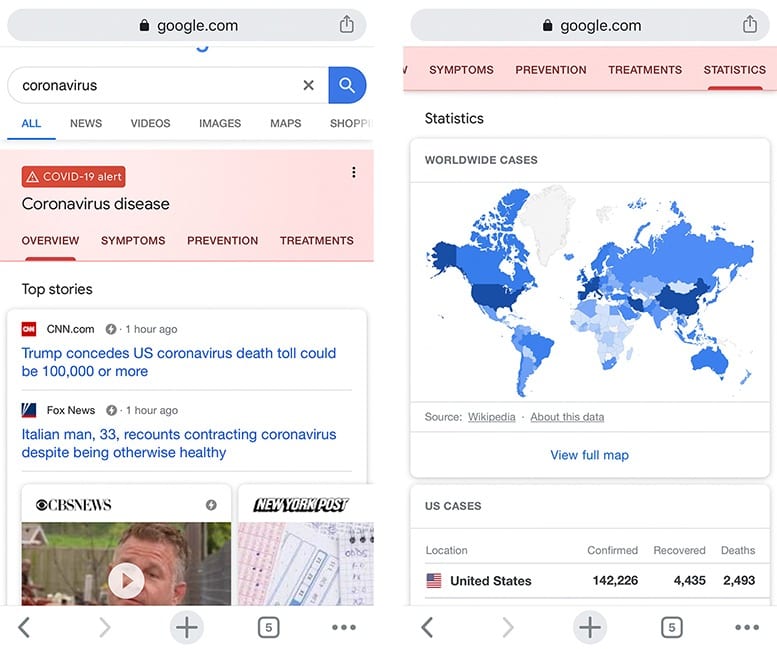Screen dimensions: 777x649
Task: Select STATISTICS tab in right page
Action: pyautogui.click(x=735, y=70)
